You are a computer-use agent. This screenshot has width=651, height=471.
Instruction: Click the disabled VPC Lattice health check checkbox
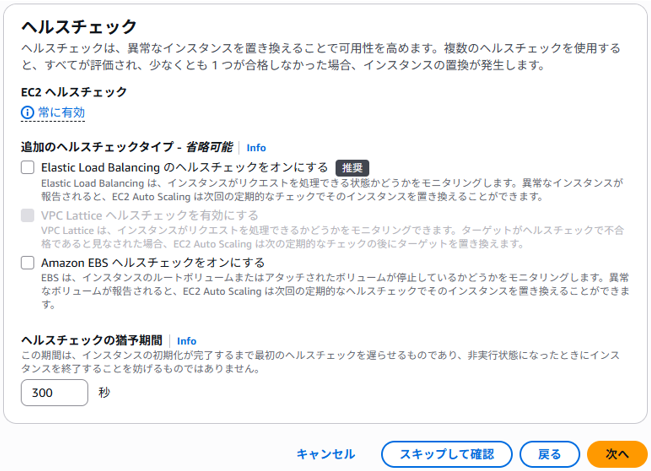[28, 216]
